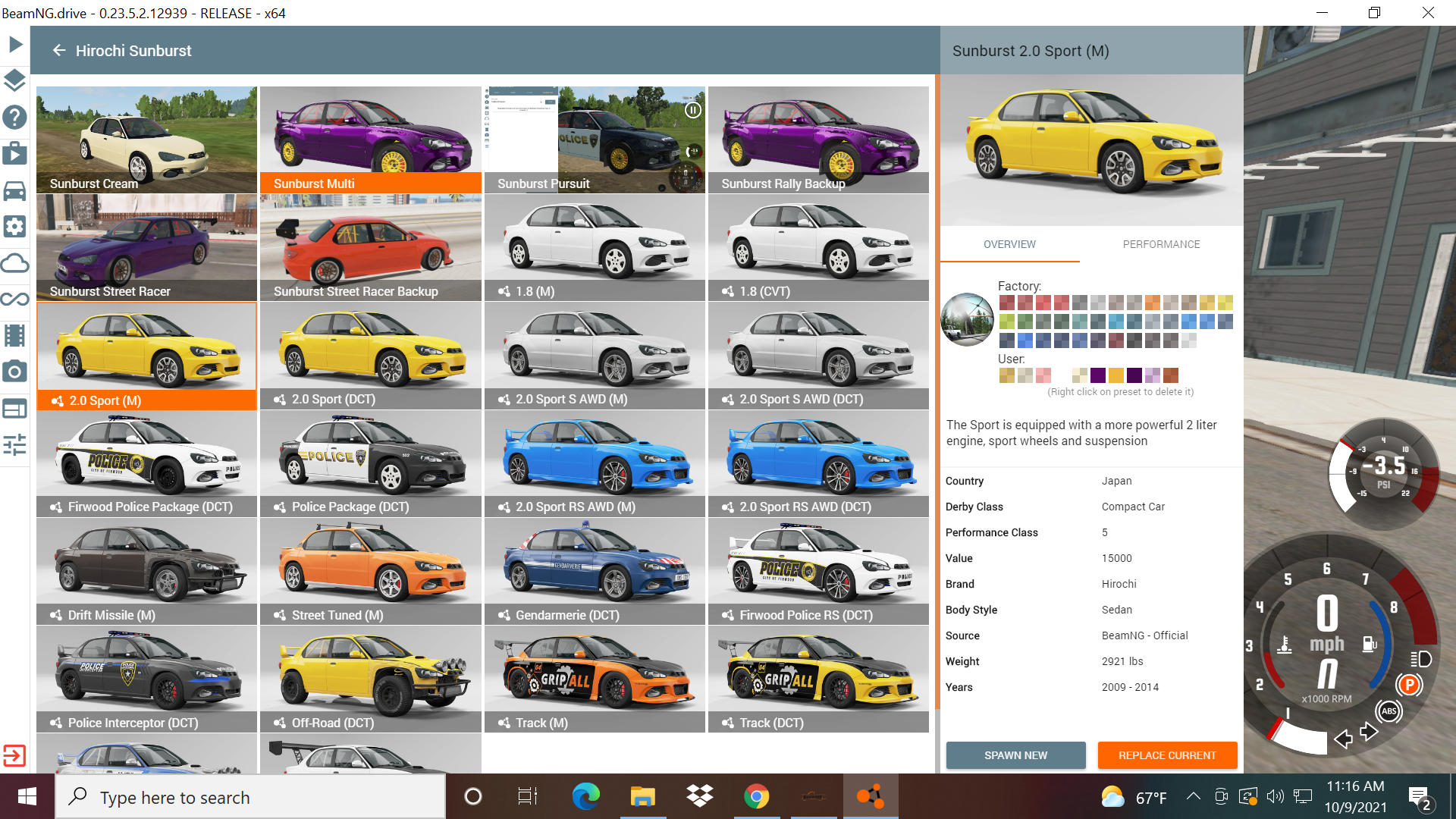This screenshot has width=1456, height=819.
Task: Select the 2.0 Sport S AWD (M) configuration
Action: click(595, 356)
